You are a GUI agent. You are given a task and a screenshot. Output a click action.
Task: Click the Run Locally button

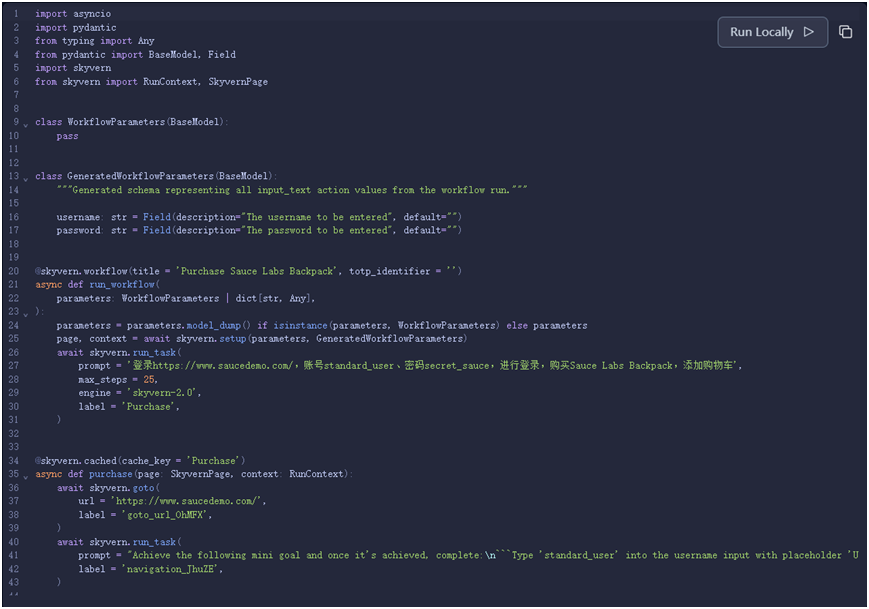click(772, 32)
